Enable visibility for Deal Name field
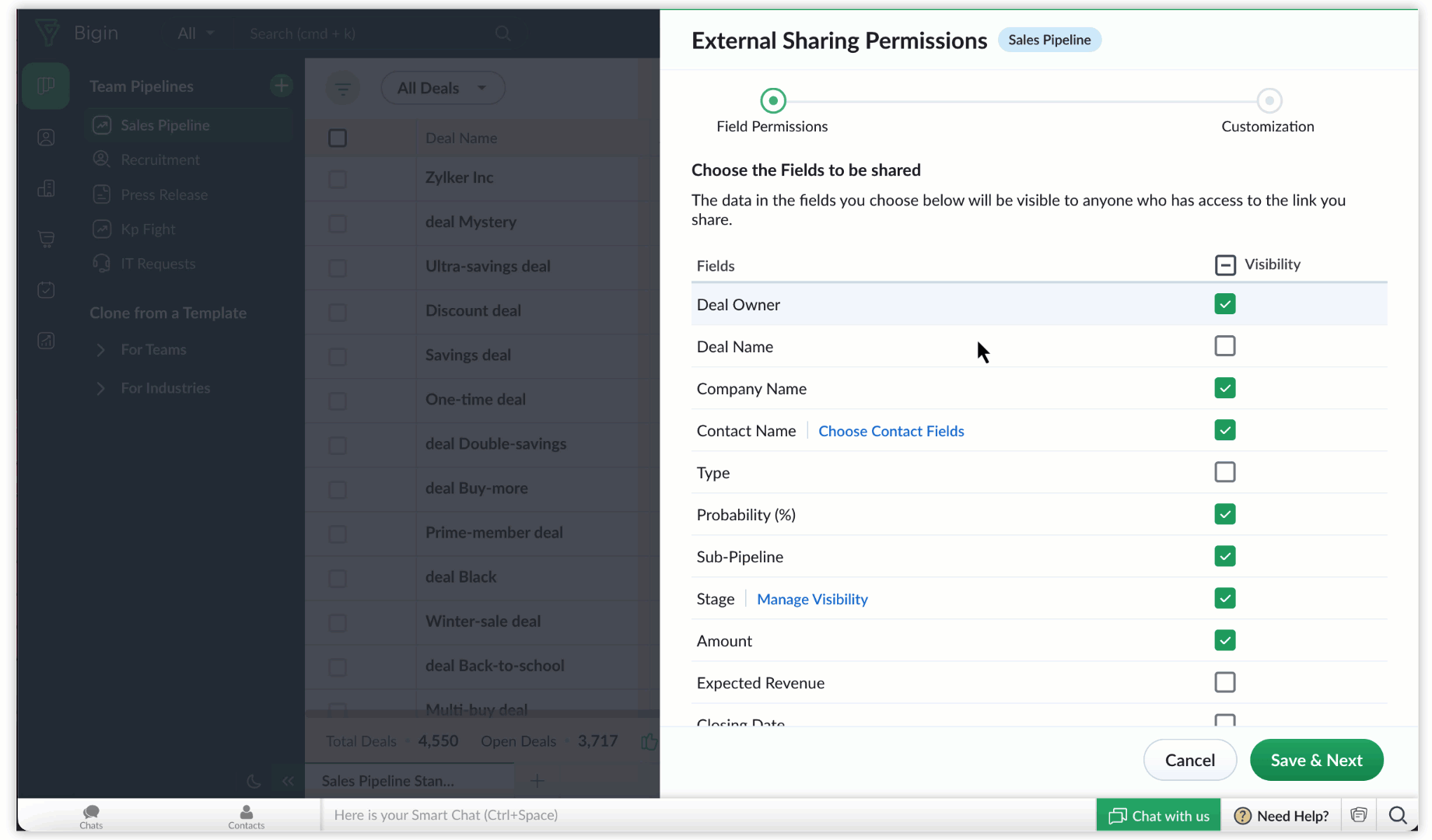 pos(1224,346)
